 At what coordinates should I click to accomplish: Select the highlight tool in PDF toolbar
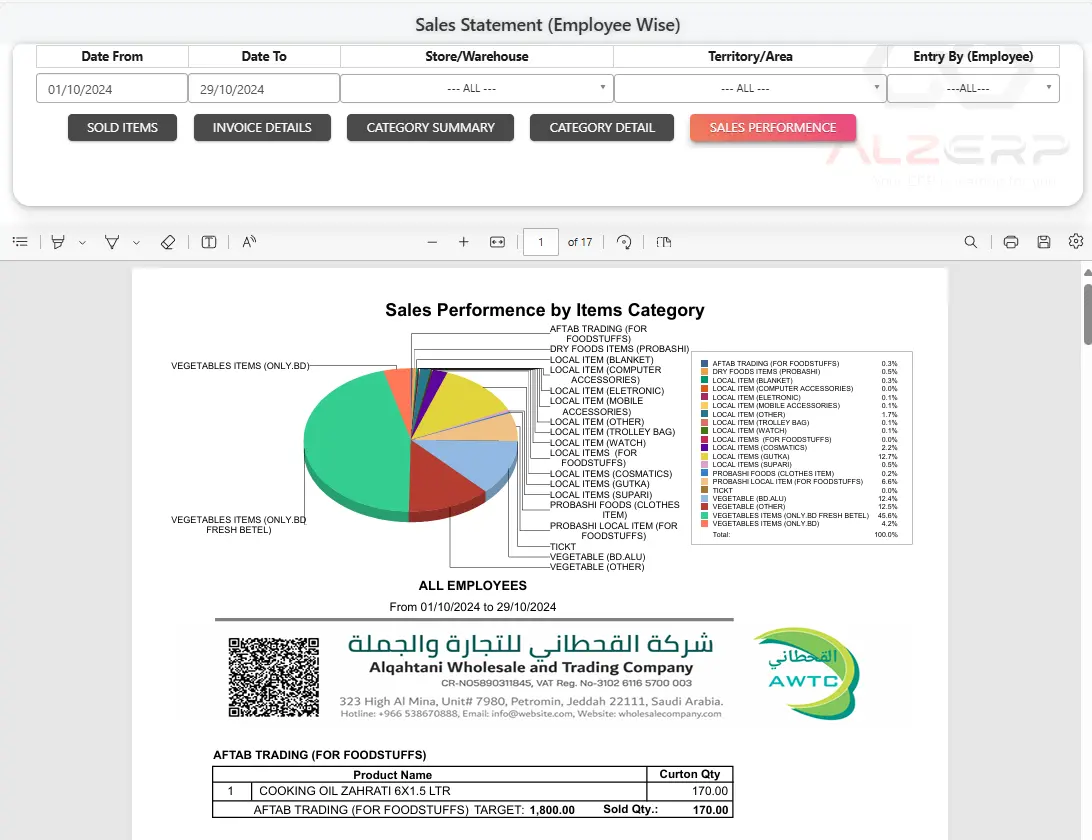pos(59,242)
